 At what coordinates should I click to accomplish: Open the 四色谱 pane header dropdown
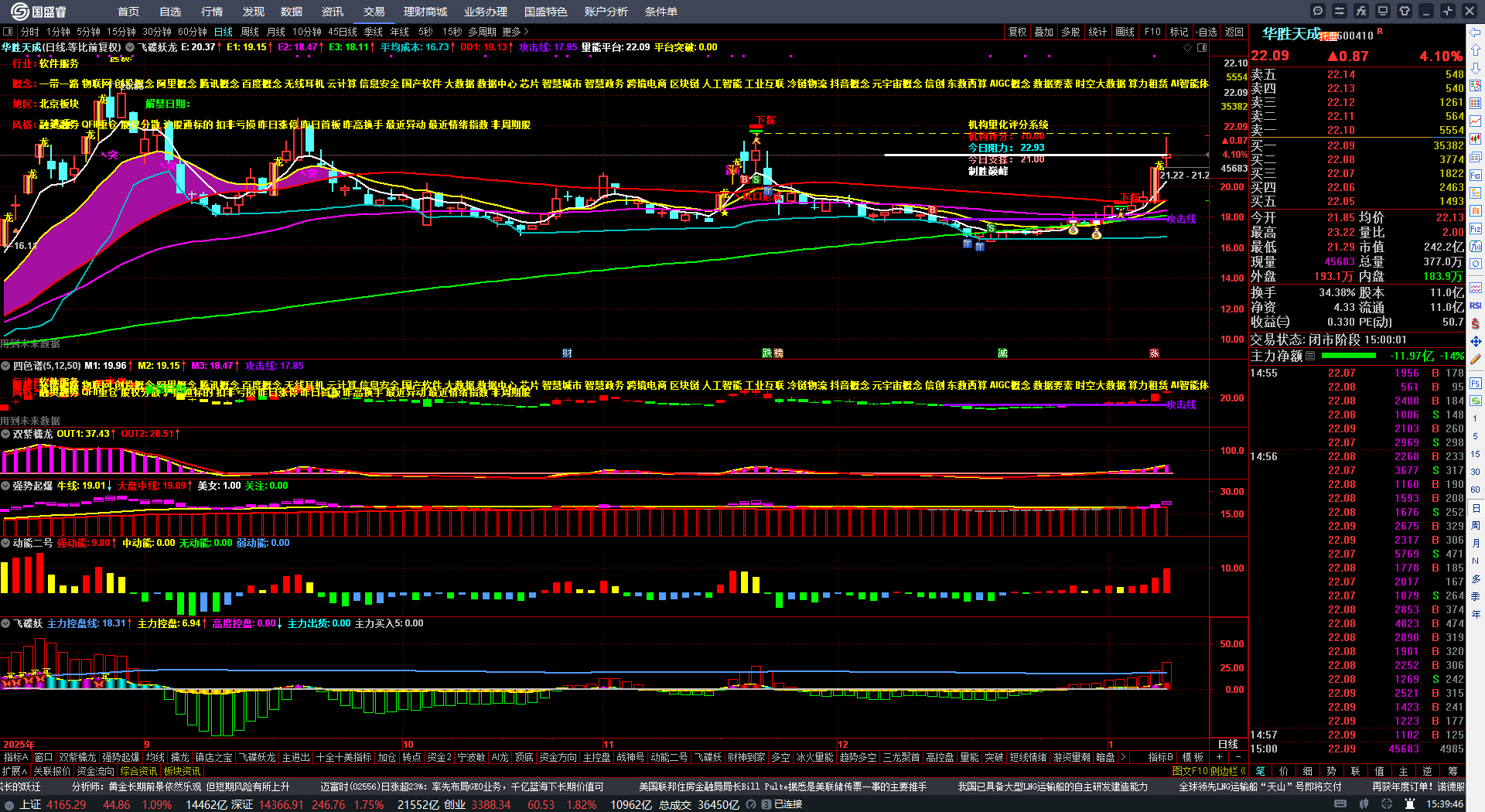point(6,366)
